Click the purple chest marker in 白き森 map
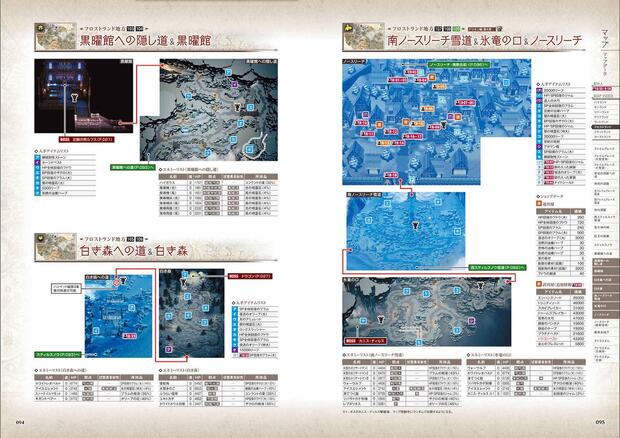620x438 pixels. tap(168, 349)
